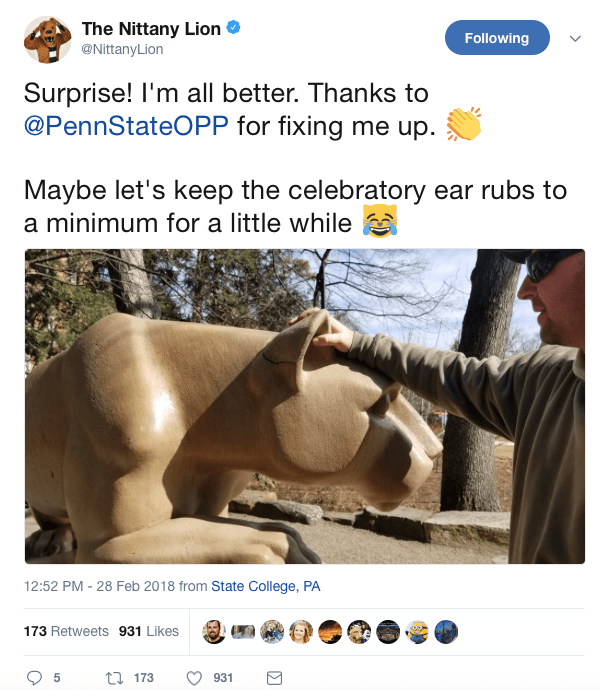The height and width of the screenshot is (690, 600).
Task: Click the State College, PA location link
Action: [266, 586]
